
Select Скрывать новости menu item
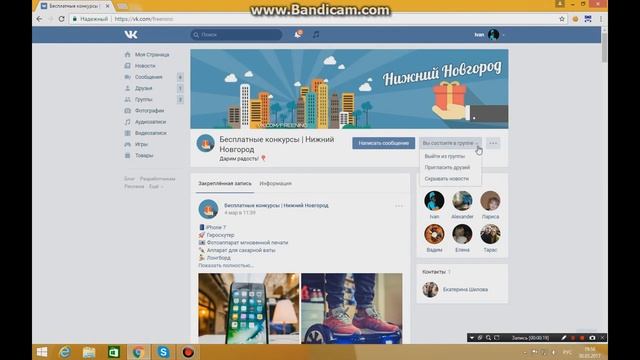point(447,179)
